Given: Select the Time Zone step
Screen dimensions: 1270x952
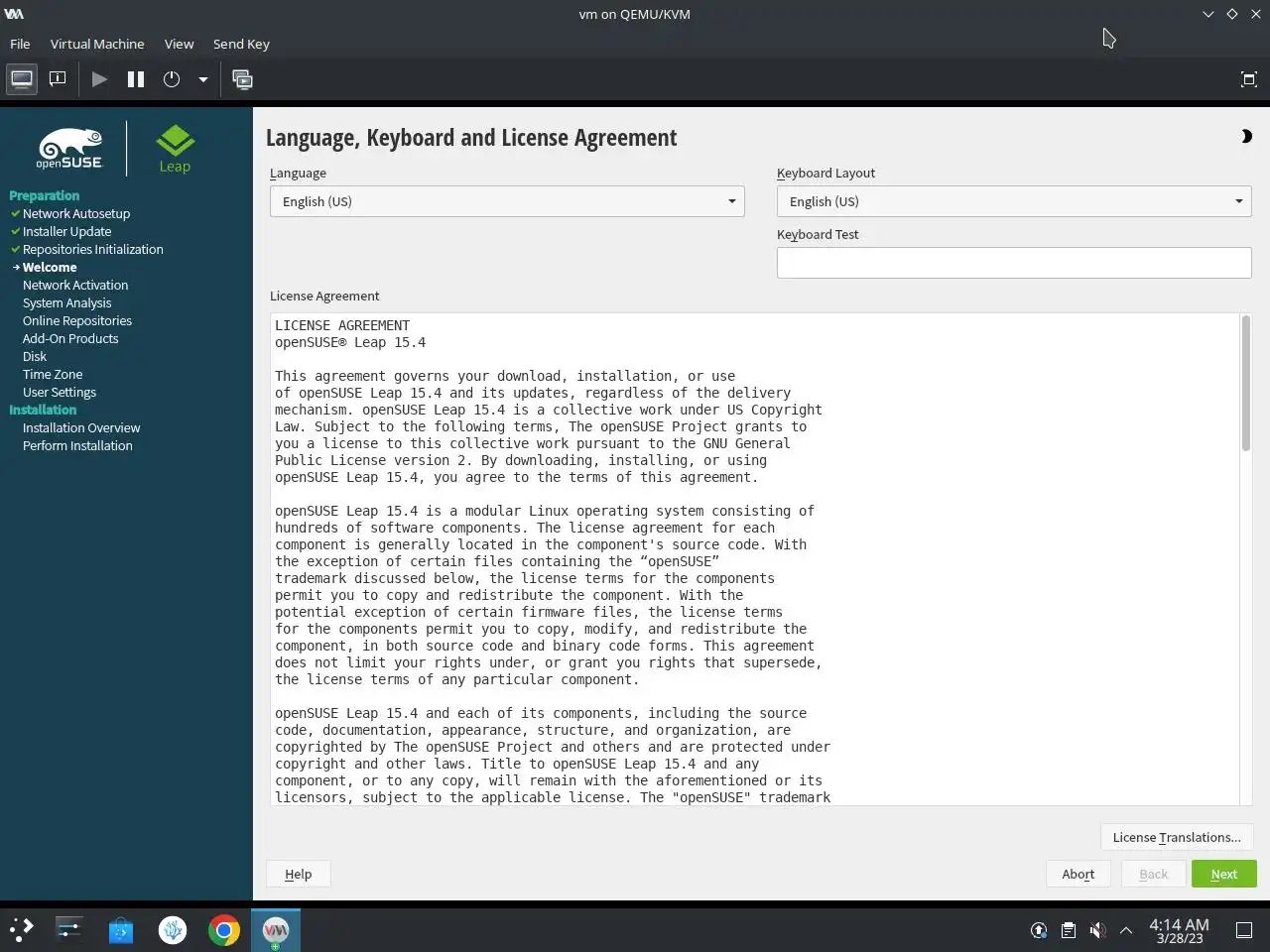Looking at the screenshot, I should pos(53,374).
